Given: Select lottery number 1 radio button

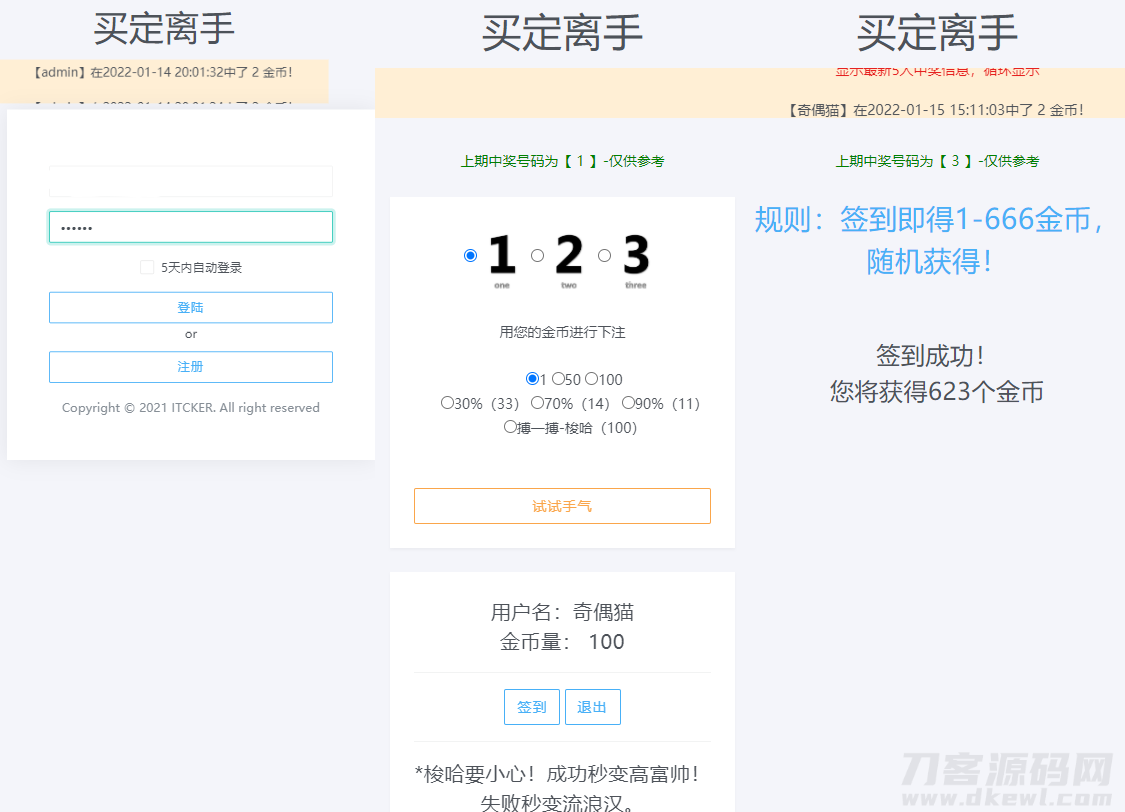Looking at the screenshot, I should pos(470,255).
